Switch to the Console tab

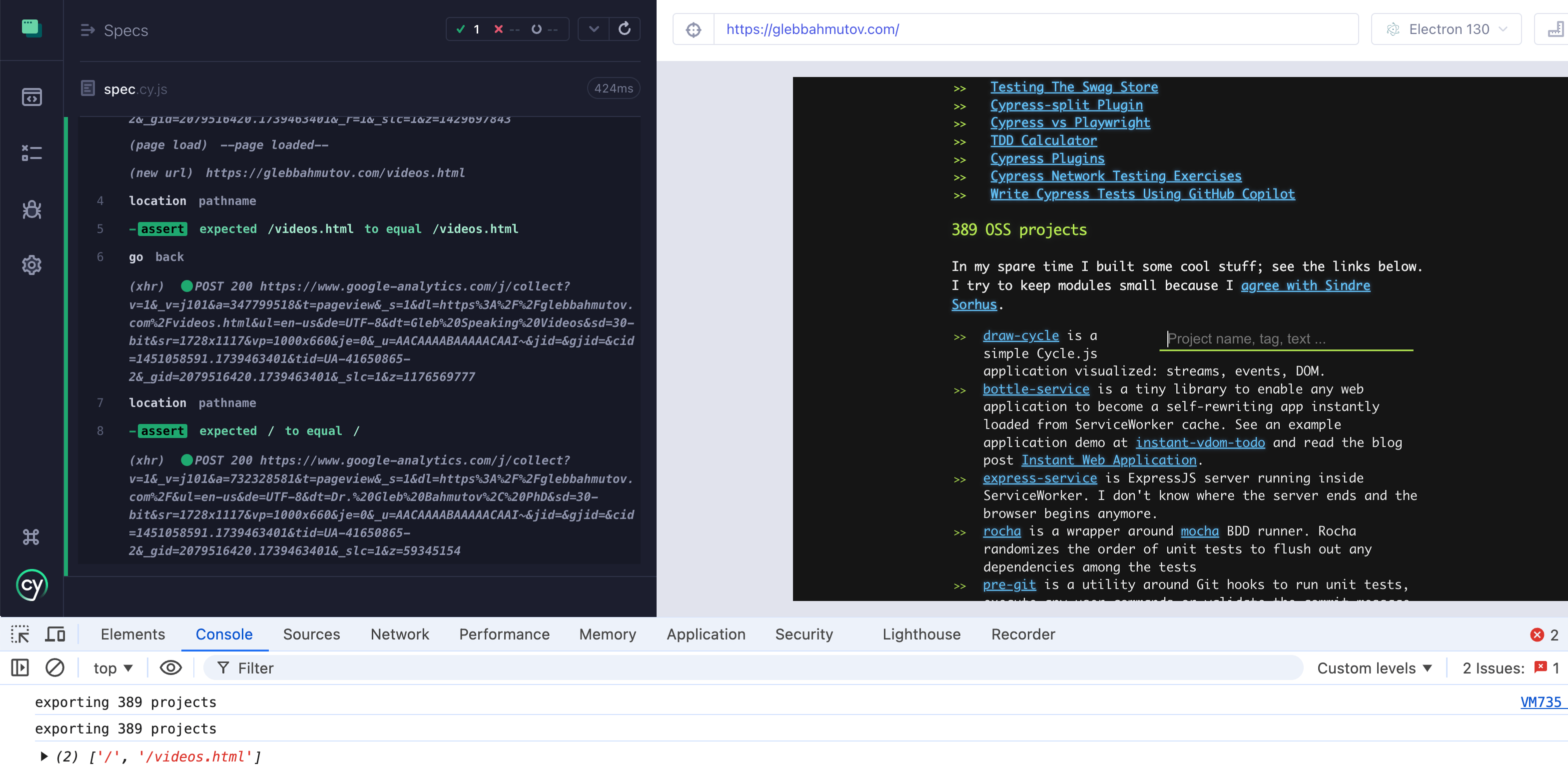click(x=224, y=634)
